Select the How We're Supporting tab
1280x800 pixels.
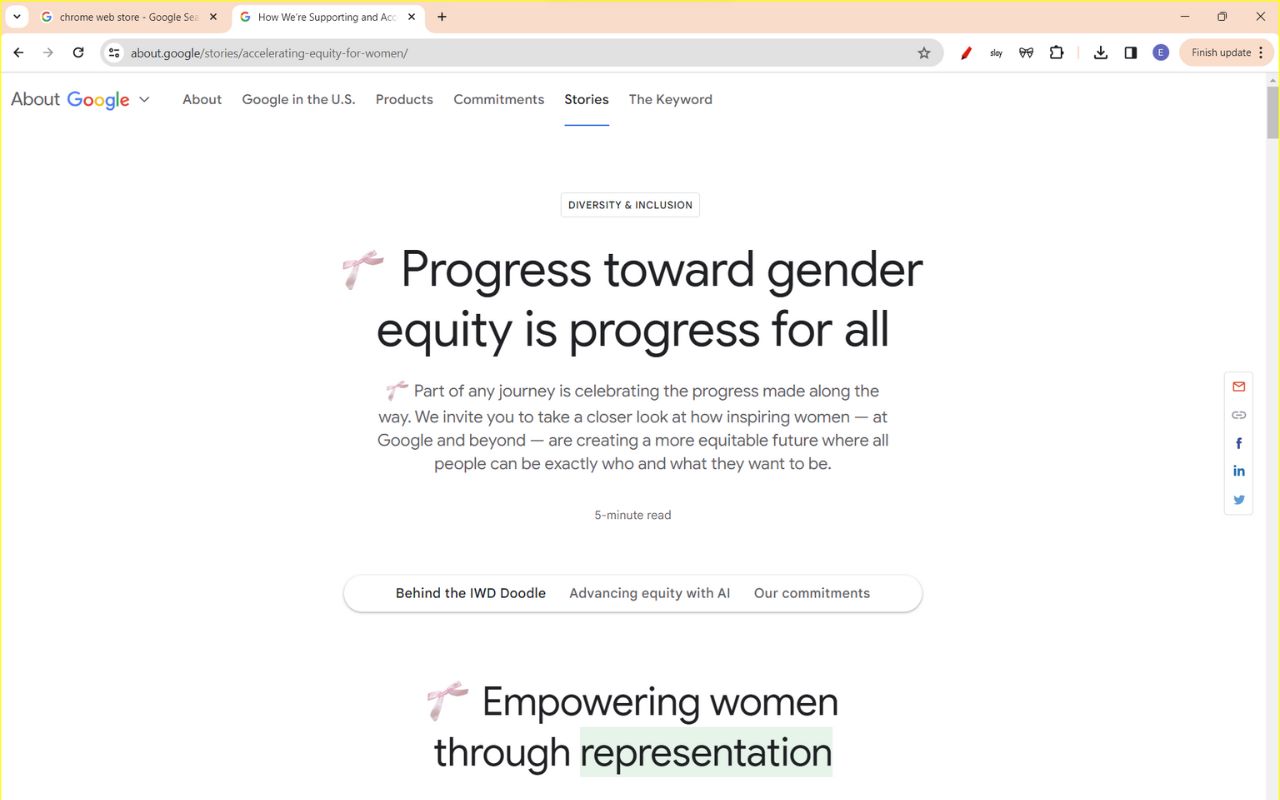[328, 17]
